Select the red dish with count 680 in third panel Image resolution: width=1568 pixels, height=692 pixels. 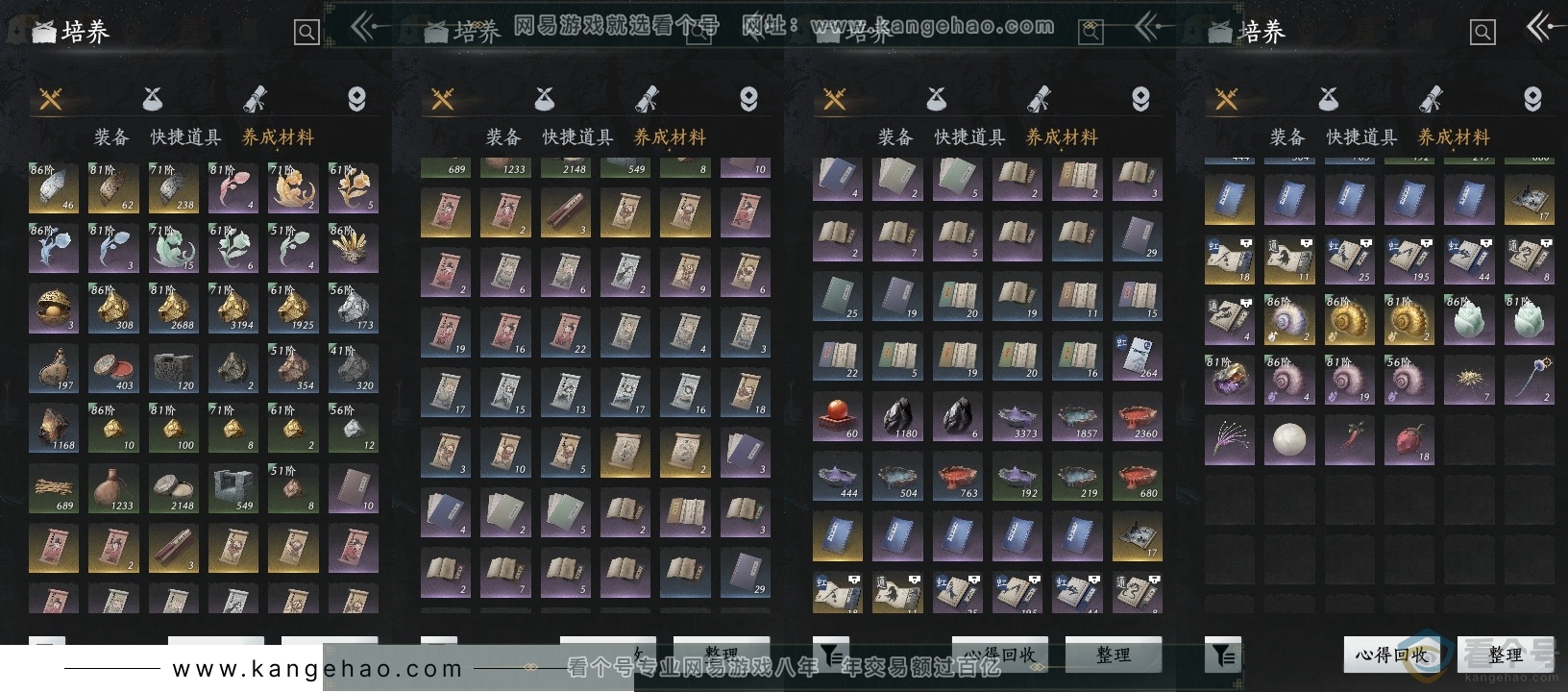pos(1137,476)
